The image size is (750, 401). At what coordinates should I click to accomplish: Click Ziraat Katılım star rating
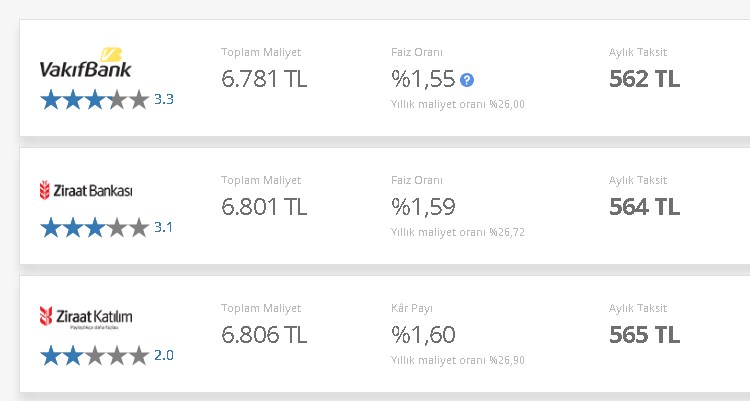(x=95, y=356)
